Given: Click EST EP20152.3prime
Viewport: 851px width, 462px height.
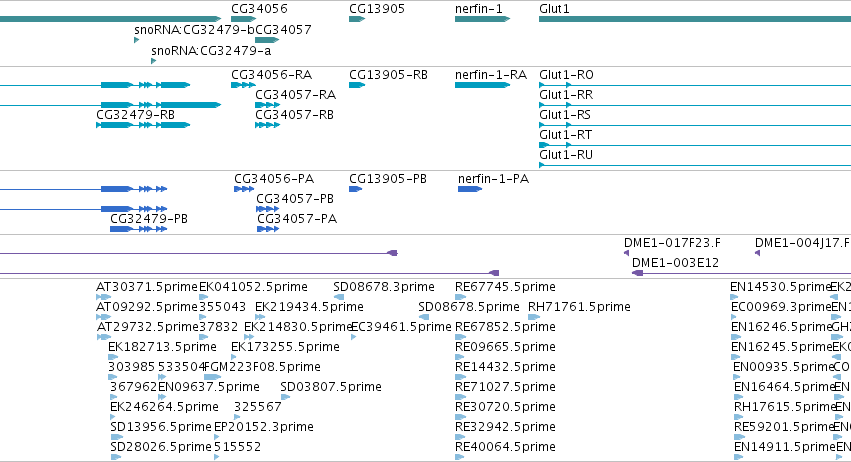Looking at the screenshot, I should click(x=264, y=428).
